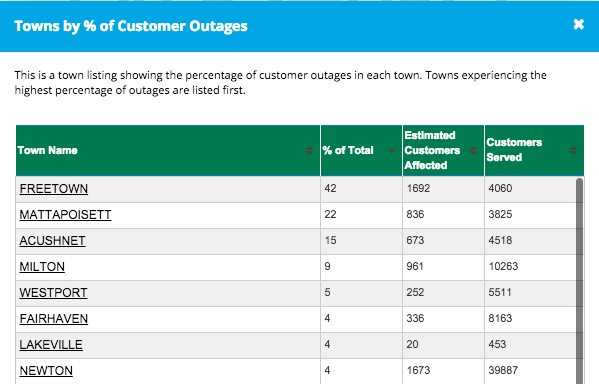Viewport: 599px width, 384px height.
Task: Click the dialog title text
Action: 131,26
